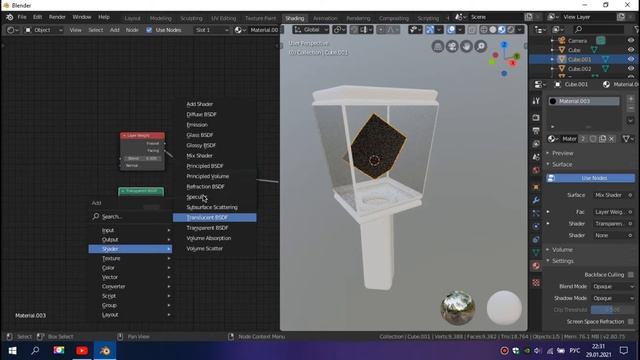This screenshot has width=640, height=360.
Task: Open the Blend Mode dropdown
Action: pyautogui.click(x=613, y=287)
